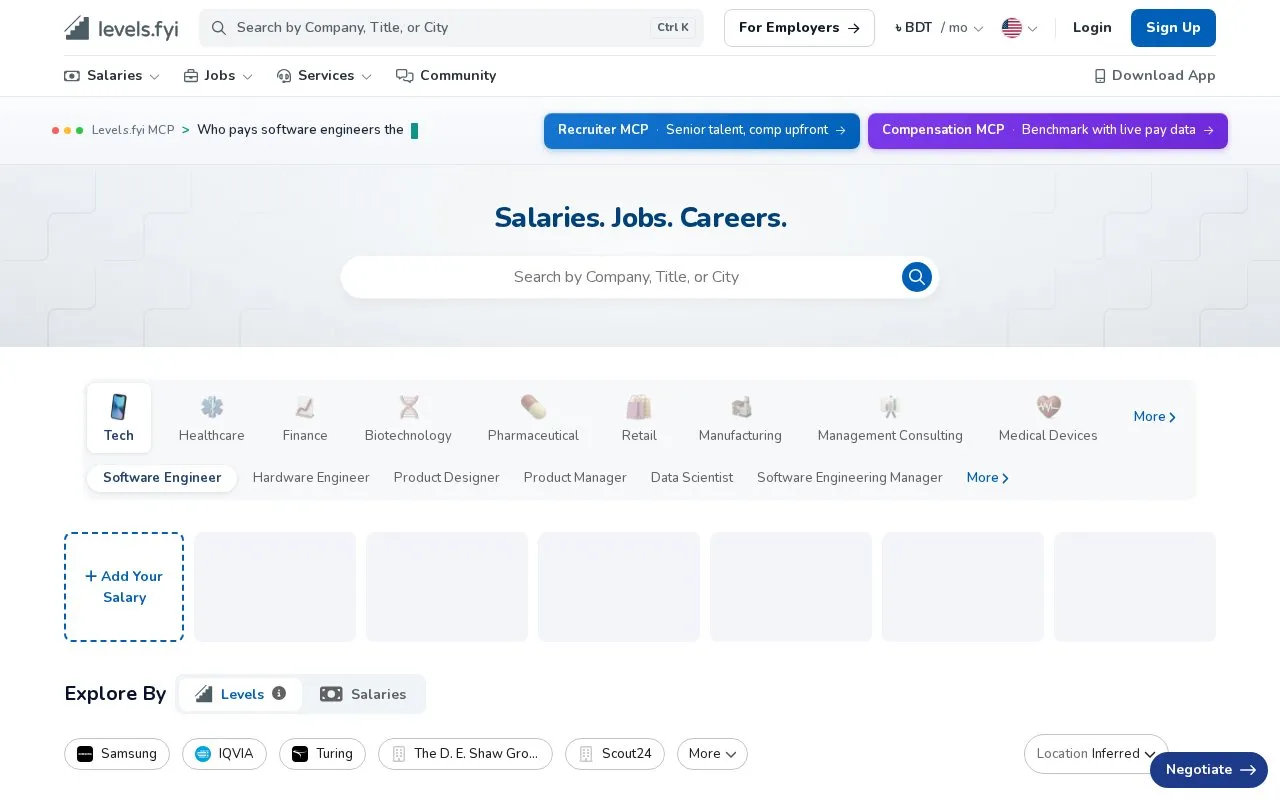Select the Software Engineer role tab
This screenshot has height=800, width=1280.
pyautogui.click(x=162, y=478)
